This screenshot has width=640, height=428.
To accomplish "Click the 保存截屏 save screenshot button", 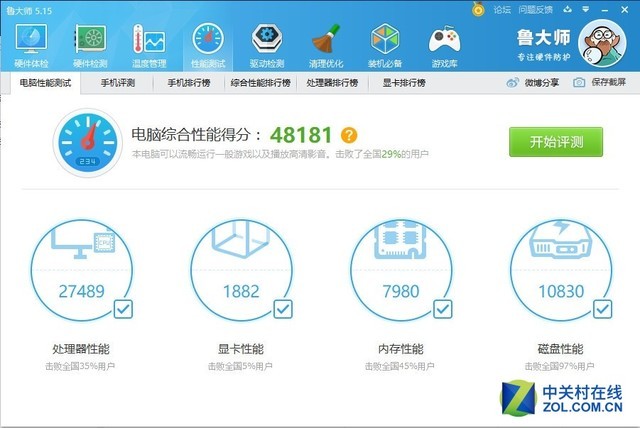I will [x=600, y=83].
